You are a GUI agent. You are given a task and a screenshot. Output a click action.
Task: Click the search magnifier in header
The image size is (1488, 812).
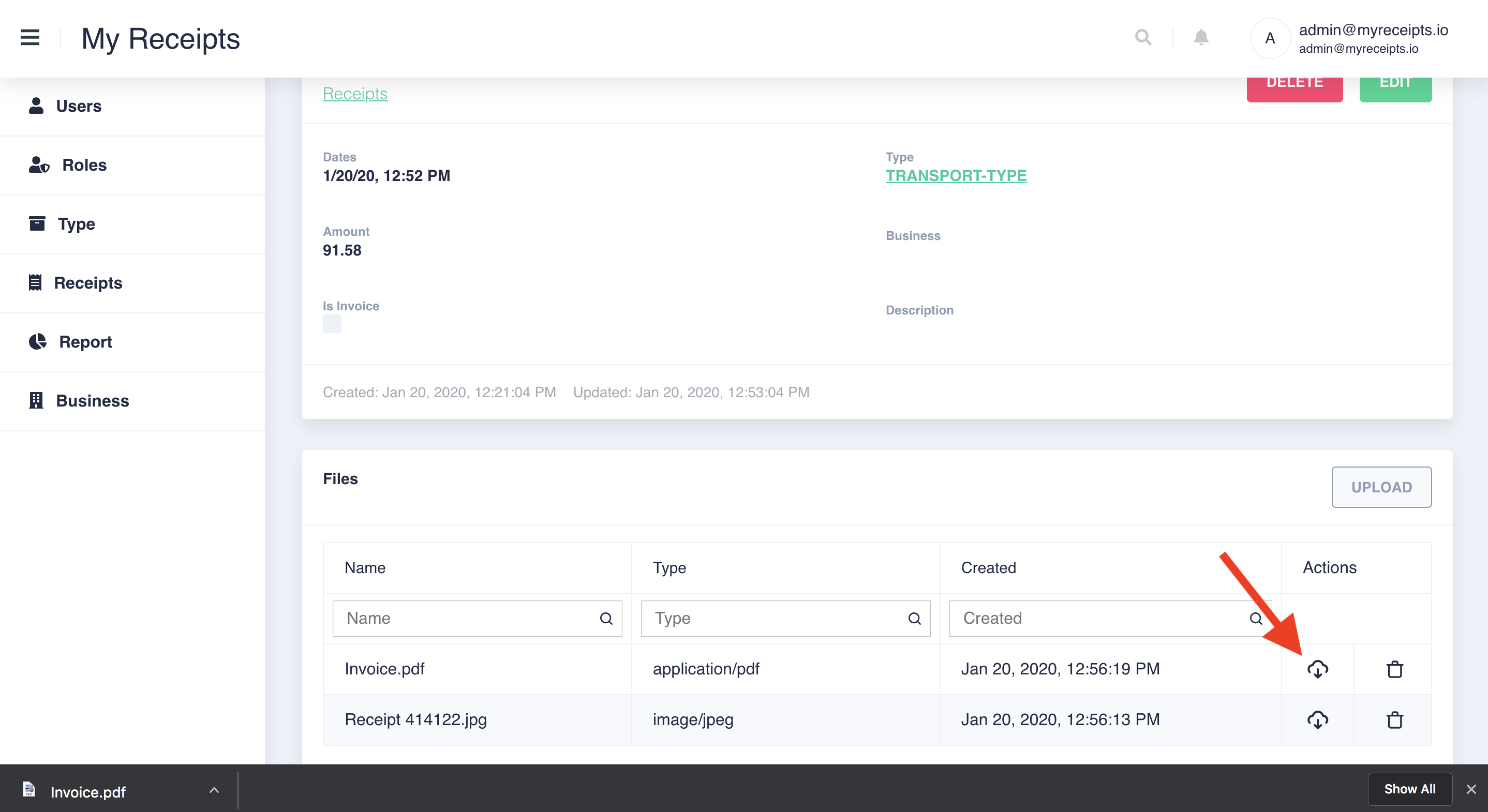click(1142, 38)
